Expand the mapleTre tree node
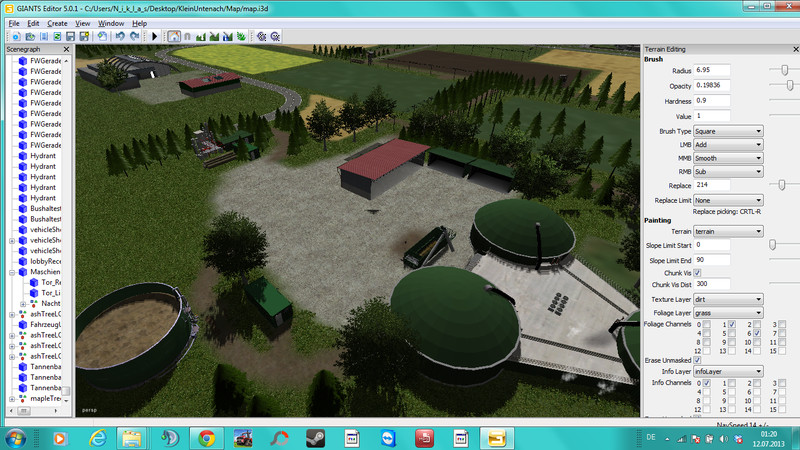The image size is (800, 450). [x=12, y=398]
